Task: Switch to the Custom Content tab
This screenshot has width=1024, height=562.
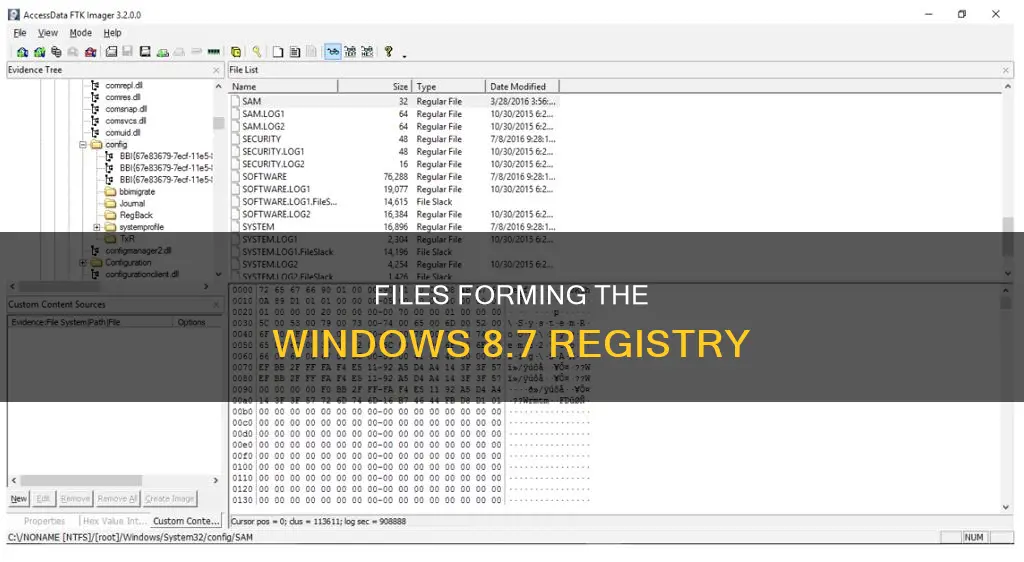Action: coord(186,521)
